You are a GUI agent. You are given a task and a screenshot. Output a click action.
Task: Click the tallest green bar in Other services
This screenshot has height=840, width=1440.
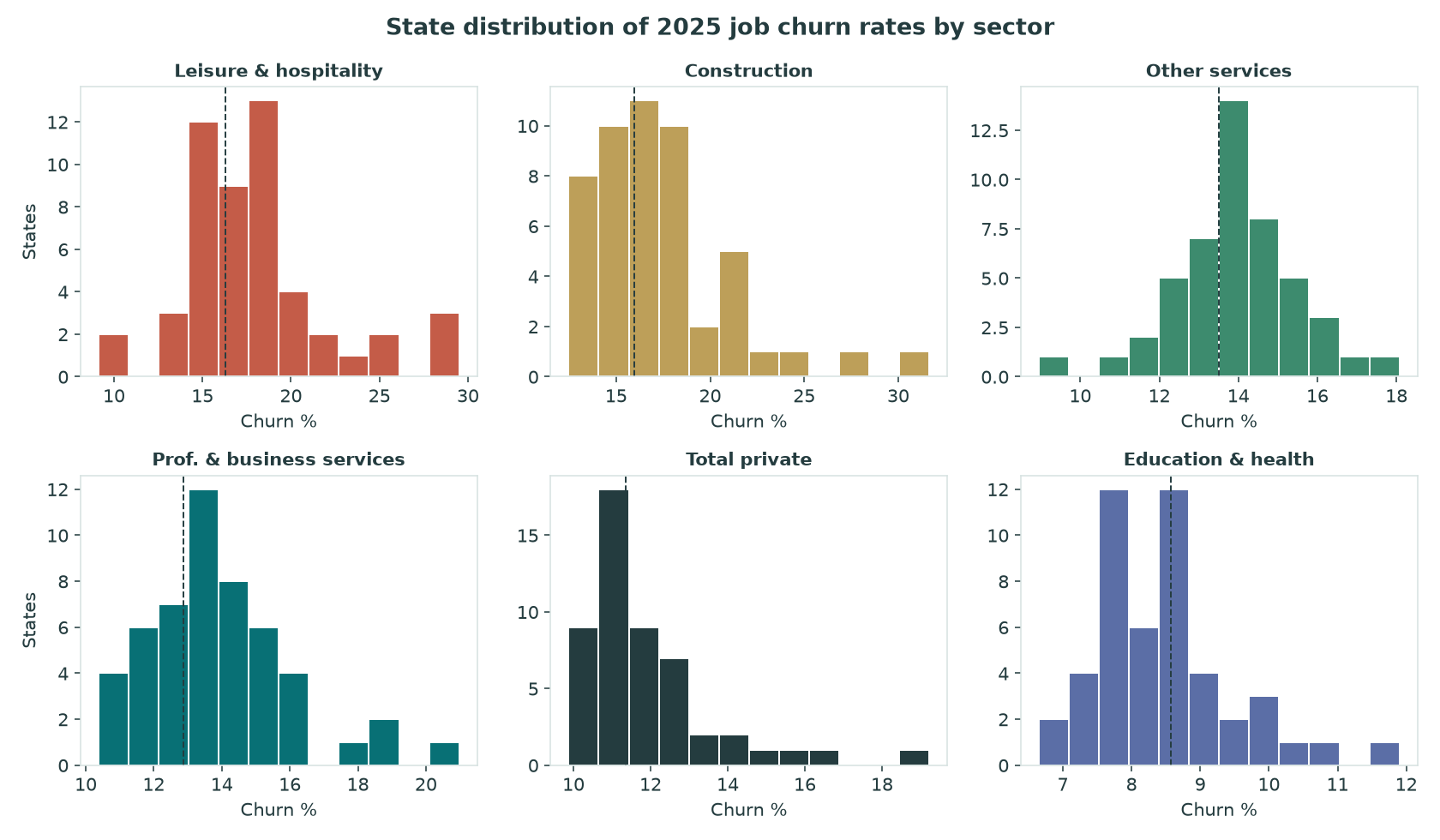[x=1233, y=239]
